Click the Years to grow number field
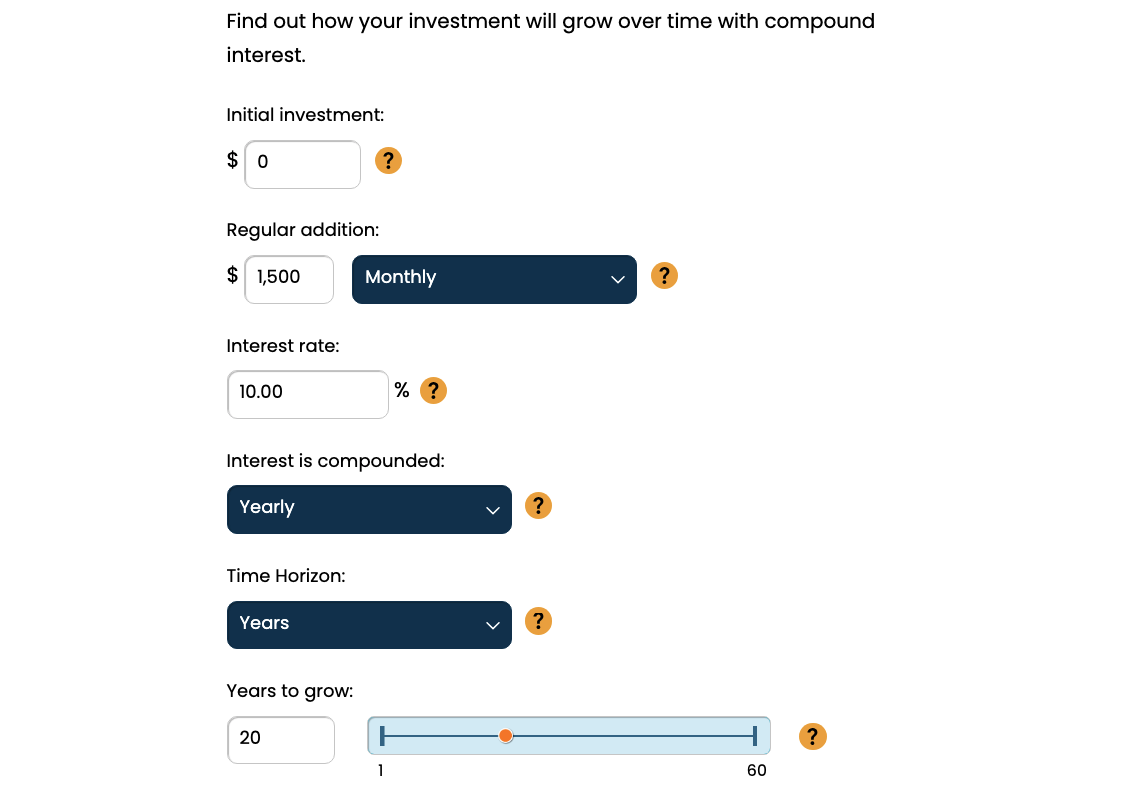 [x=280, y=740]
